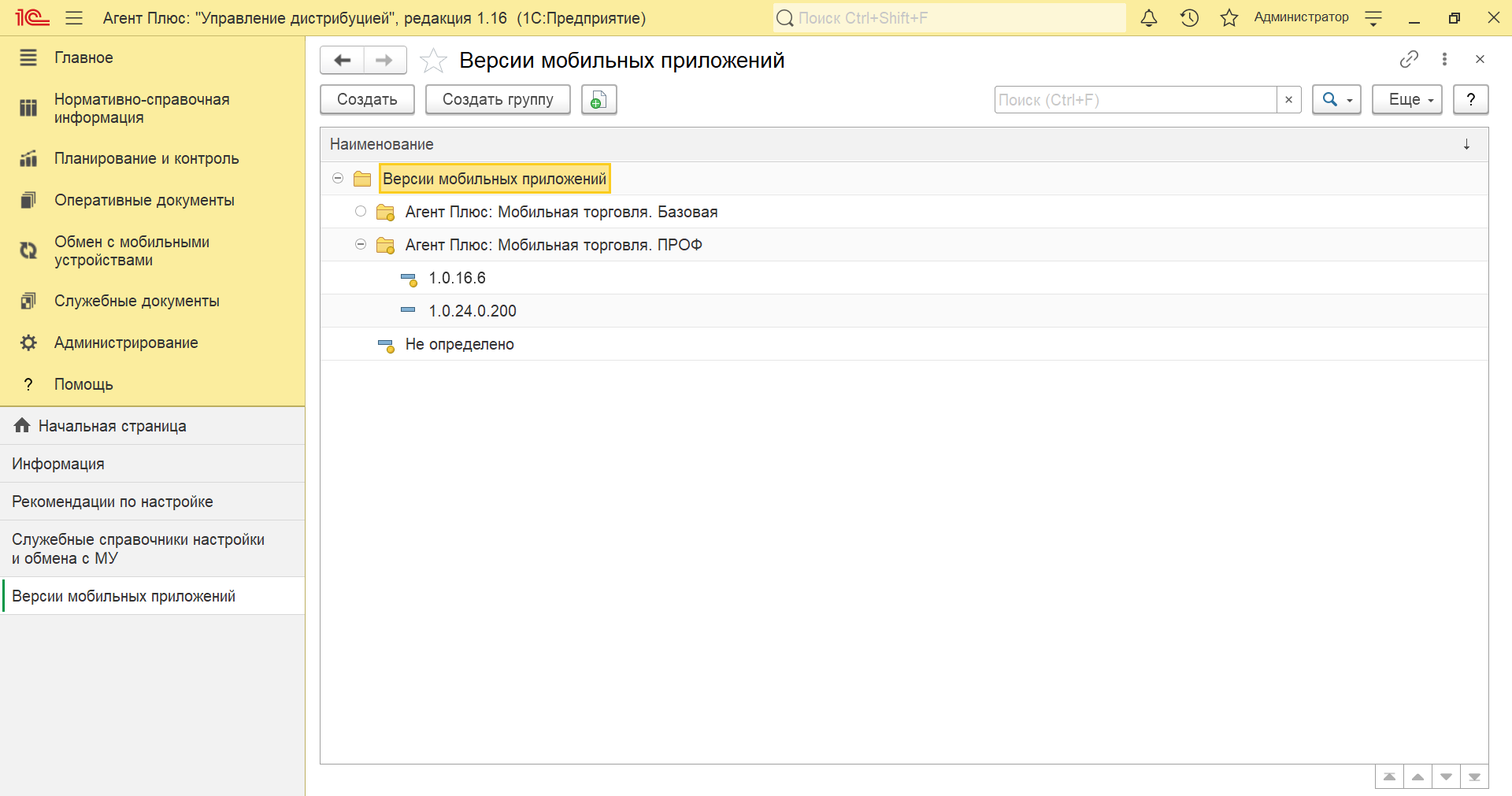Open the Еще dropdown menu

click(1407, 100)
